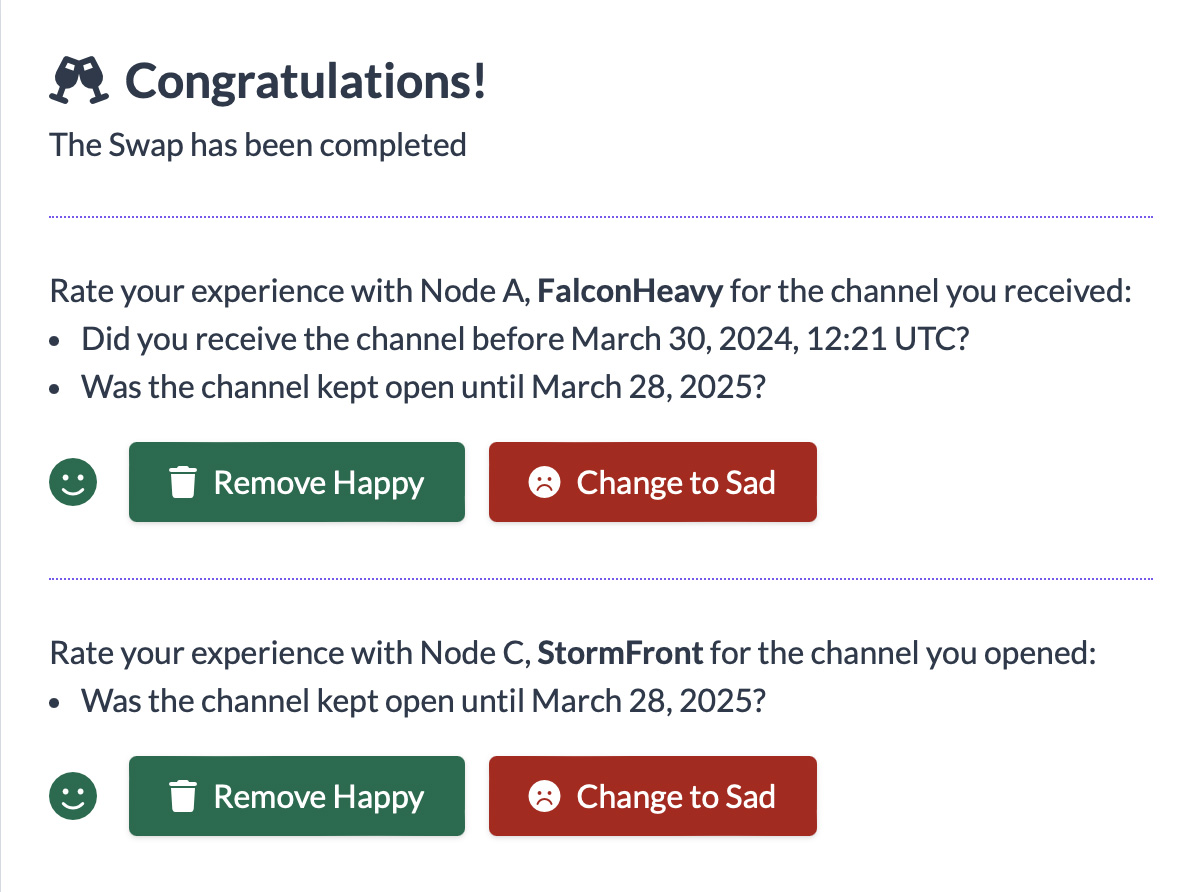Click the clinking glasses celebration icon
This screenshot has height=892, width=1200.
click(77, 81)
